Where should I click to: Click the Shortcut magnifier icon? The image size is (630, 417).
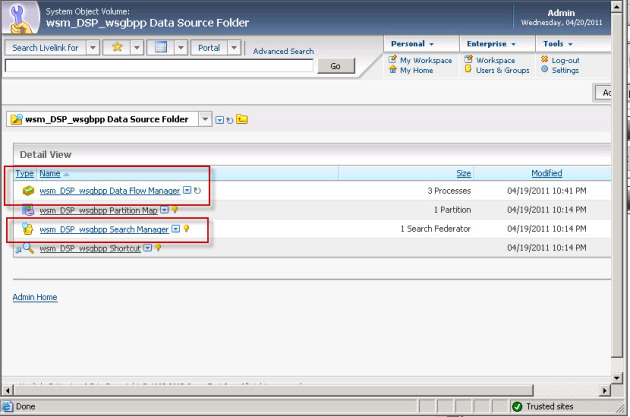26,248
